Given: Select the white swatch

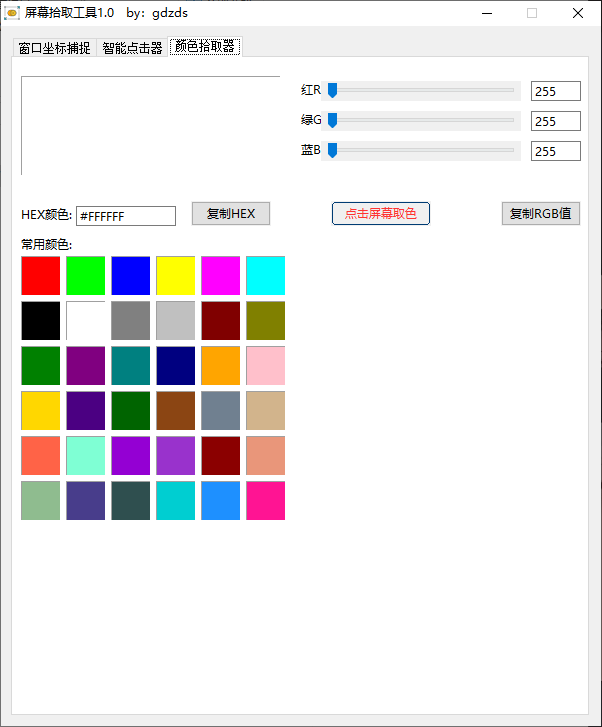Looking at the screenshot, I should 86,320.
